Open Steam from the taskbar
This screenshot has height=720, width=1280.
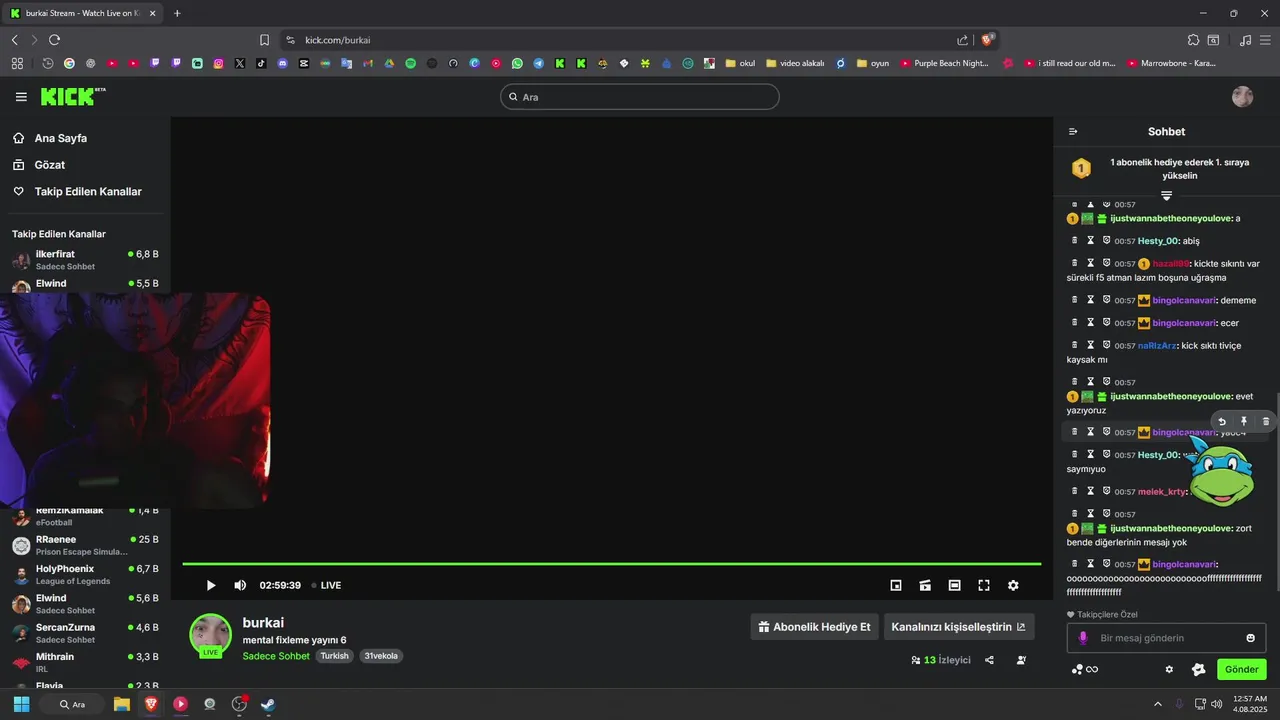click(x=268, y=704)
